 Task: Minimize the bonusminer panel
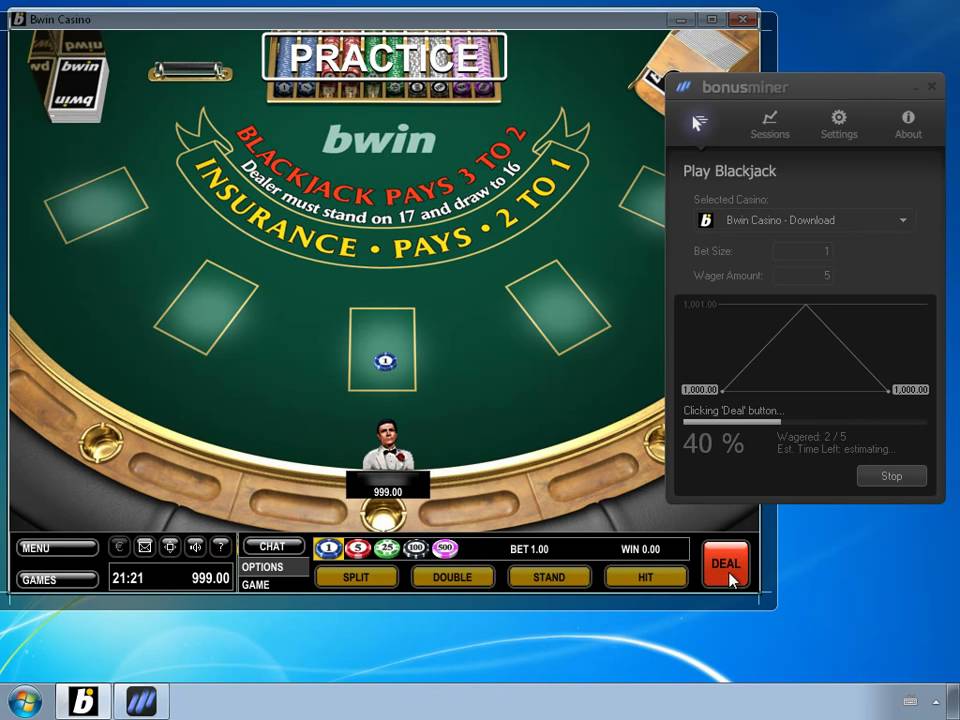915,87
